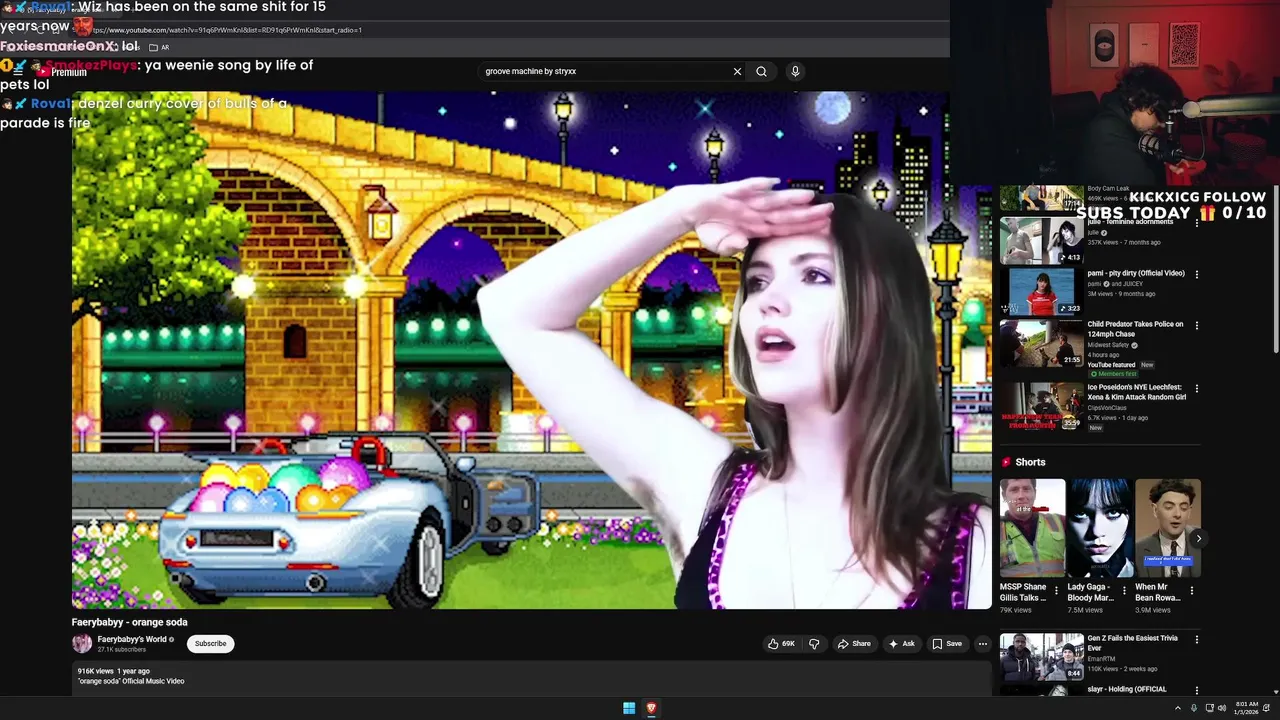Open Ice Poseidon's NYE Leechfest thumbnail
Image resolution: width=1280 pixels, height=720 pixels.
(1041, 406)
